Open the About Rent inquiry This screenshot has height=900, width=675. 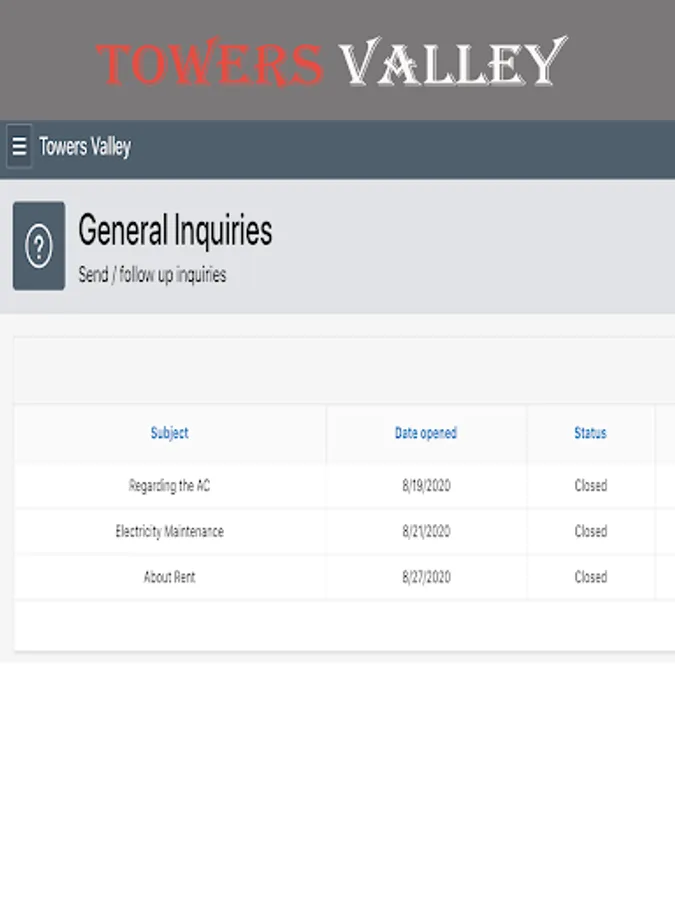169,577
